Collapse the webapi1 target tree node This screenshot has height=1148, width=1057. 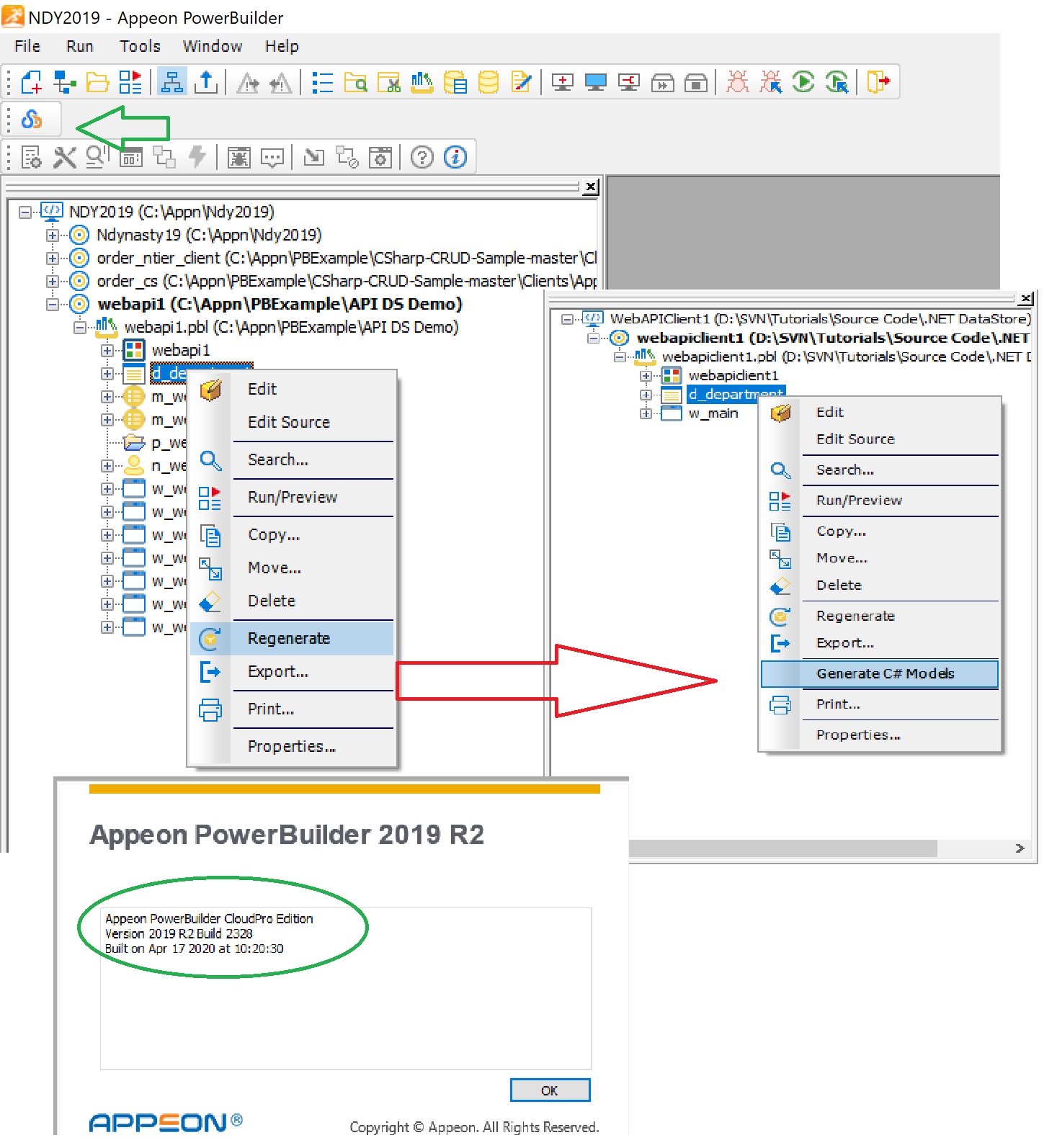click(53, 305)
